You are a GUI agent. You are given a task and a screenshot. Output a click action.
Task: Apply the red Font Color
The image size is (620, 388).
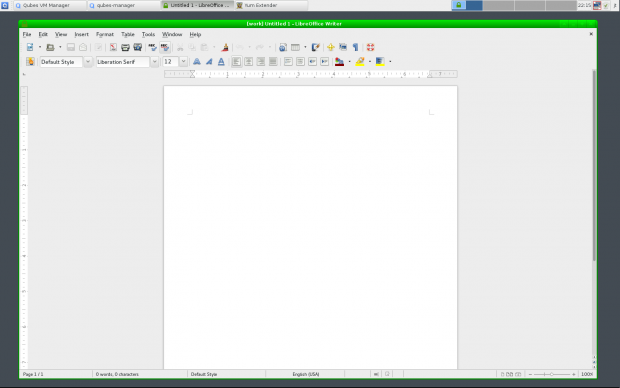point(339,62)
